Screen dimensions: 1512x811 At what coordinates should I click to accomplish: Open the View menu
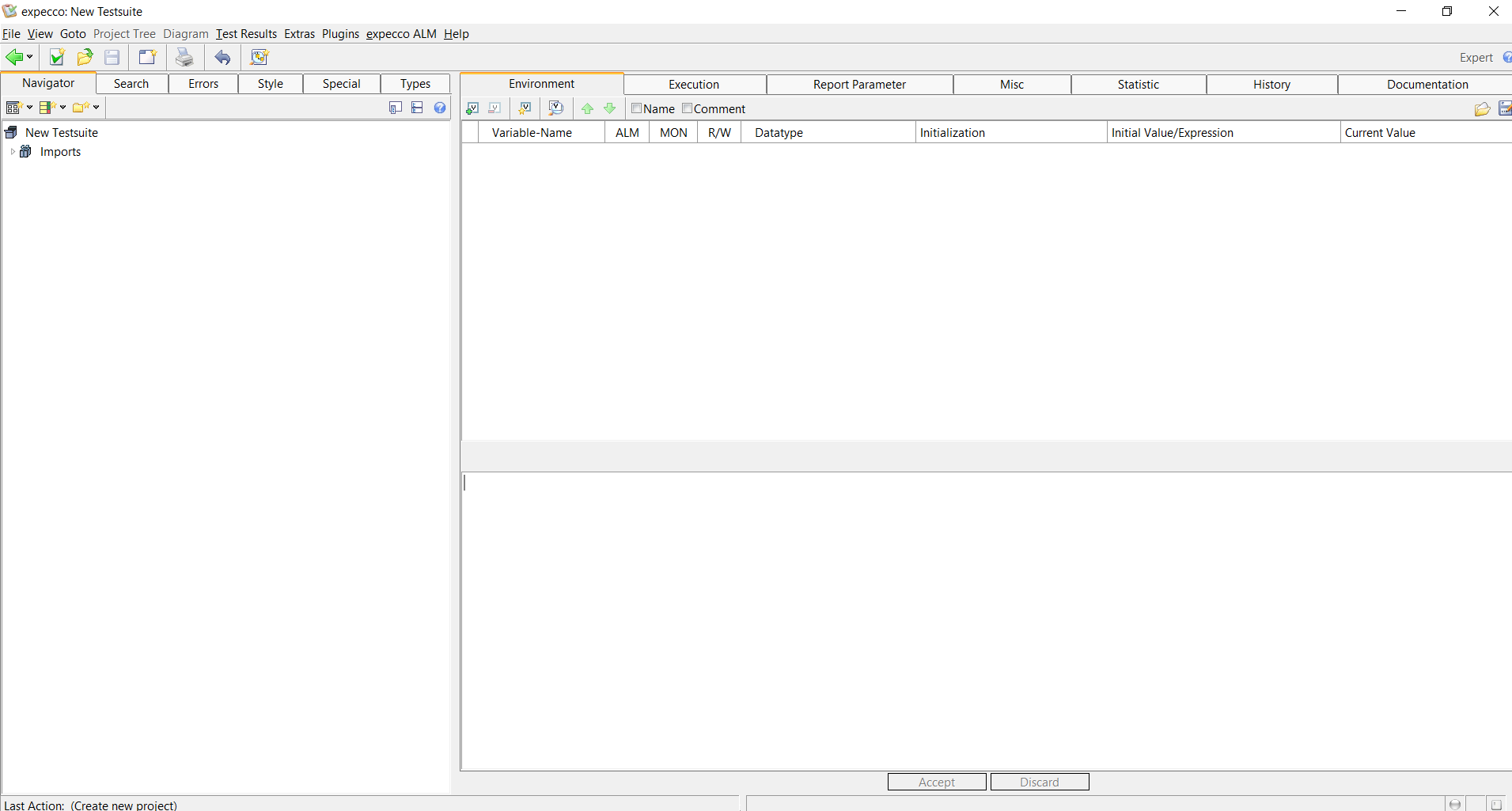[40, 34]
